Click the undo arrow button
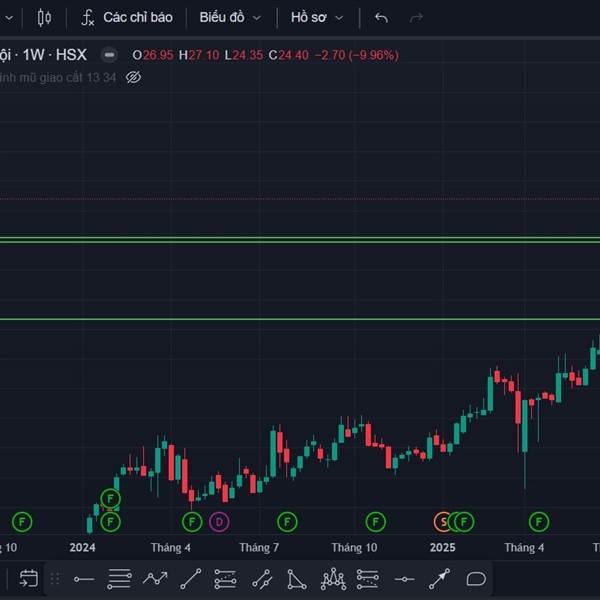 tap(381, 17)
